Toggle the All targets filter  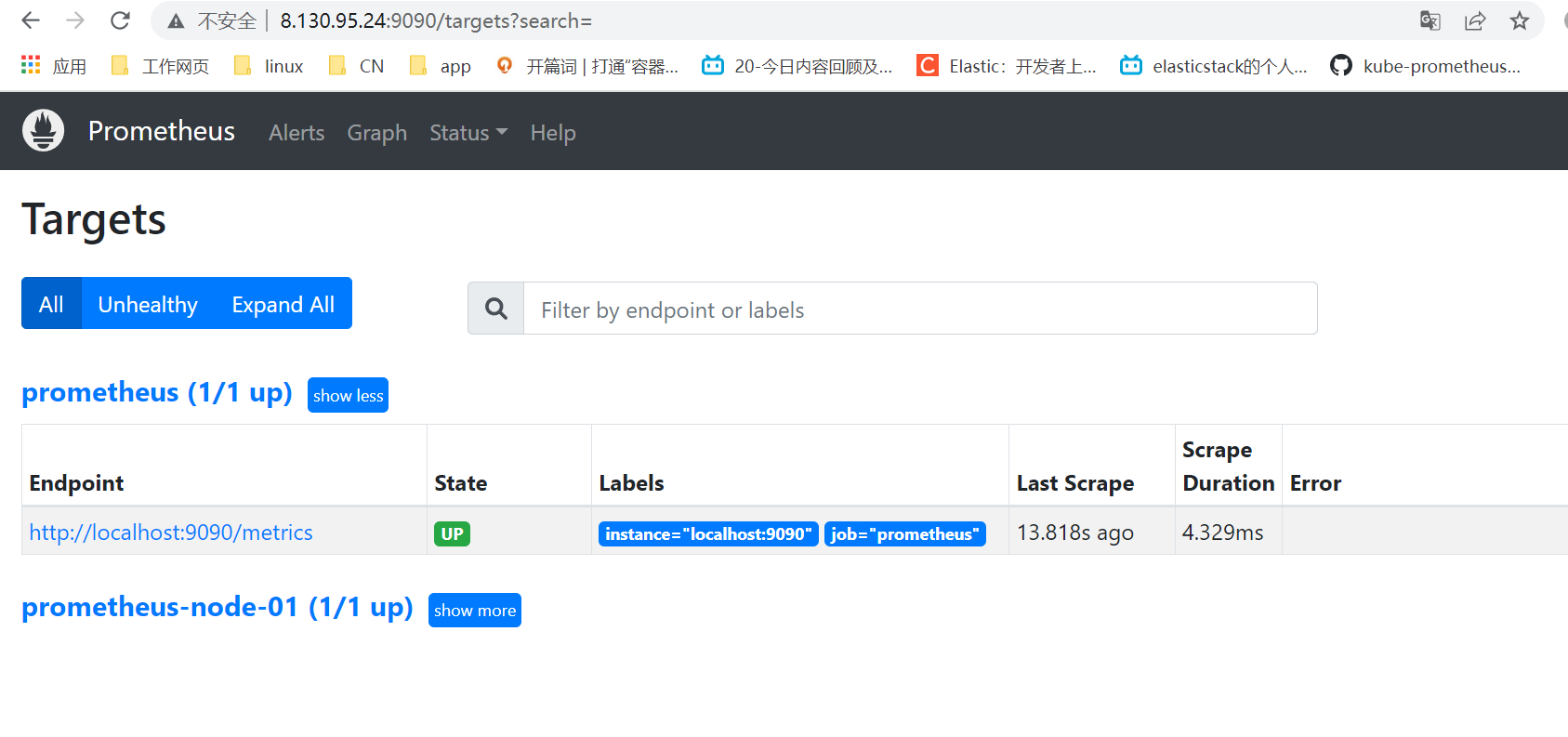[51, 304]
